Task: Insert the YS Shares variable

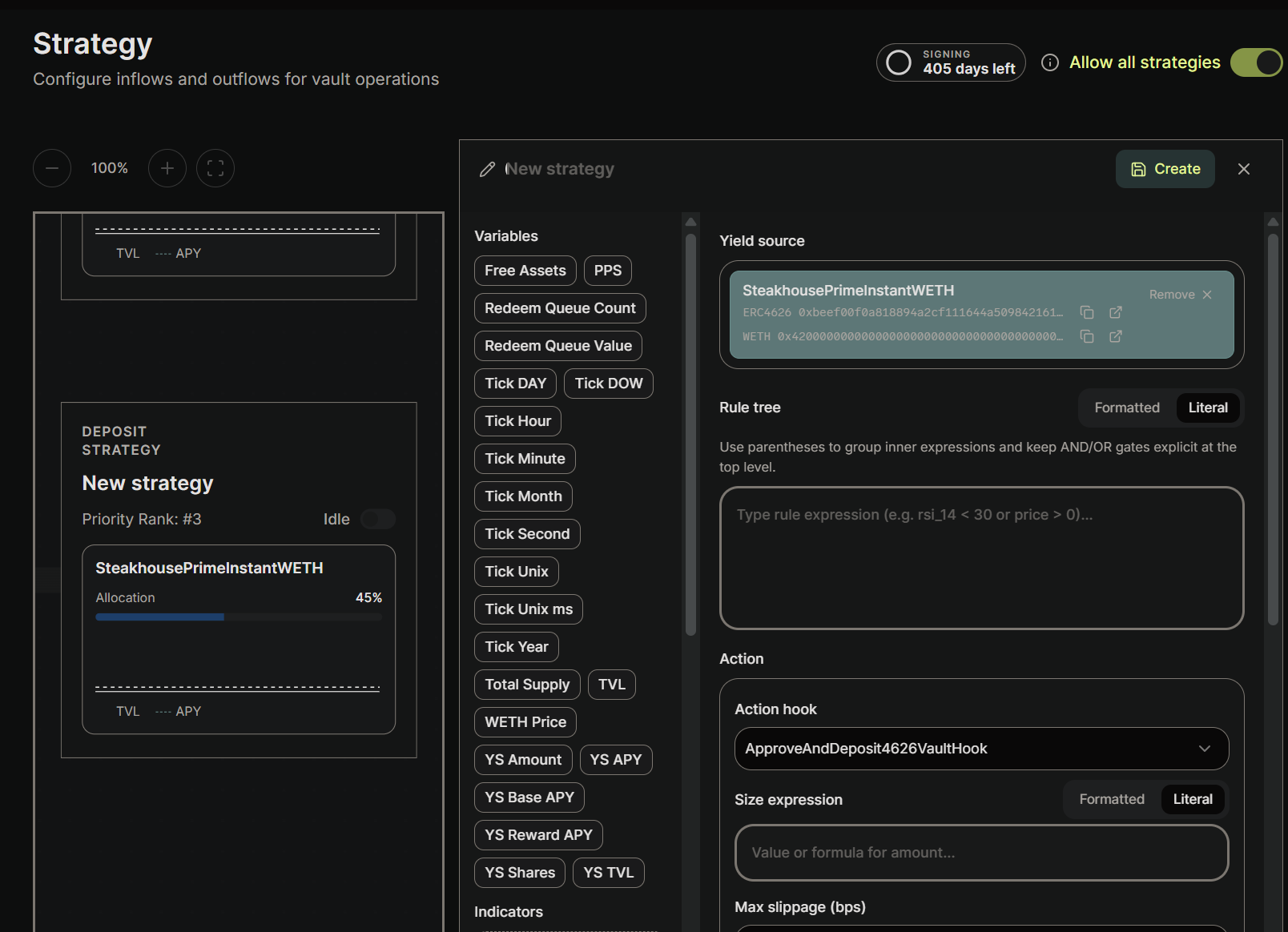Action: coord(520,873)
